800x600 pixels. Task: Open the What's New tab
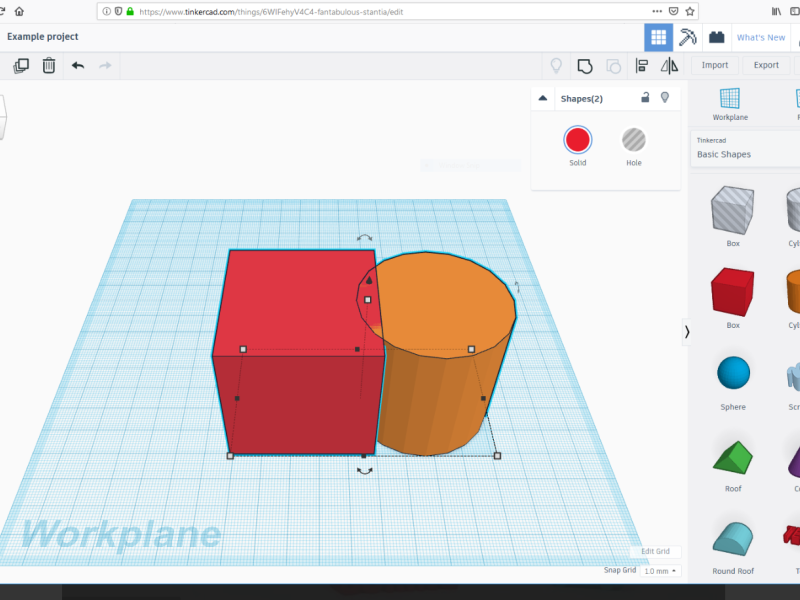760,37
